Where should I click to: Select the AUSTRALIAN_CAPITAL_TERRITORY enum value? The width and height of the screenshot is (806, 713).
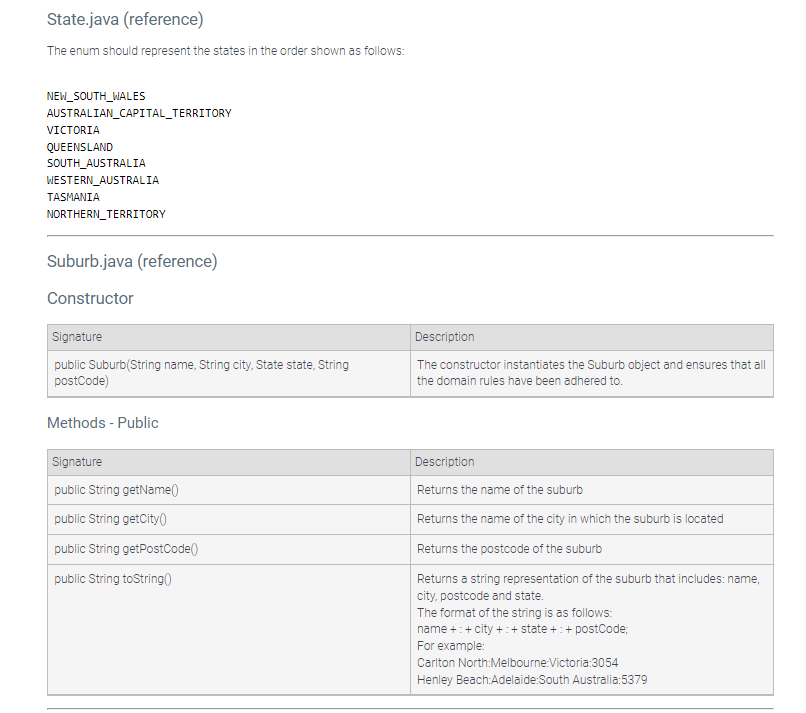coord(139,113)
